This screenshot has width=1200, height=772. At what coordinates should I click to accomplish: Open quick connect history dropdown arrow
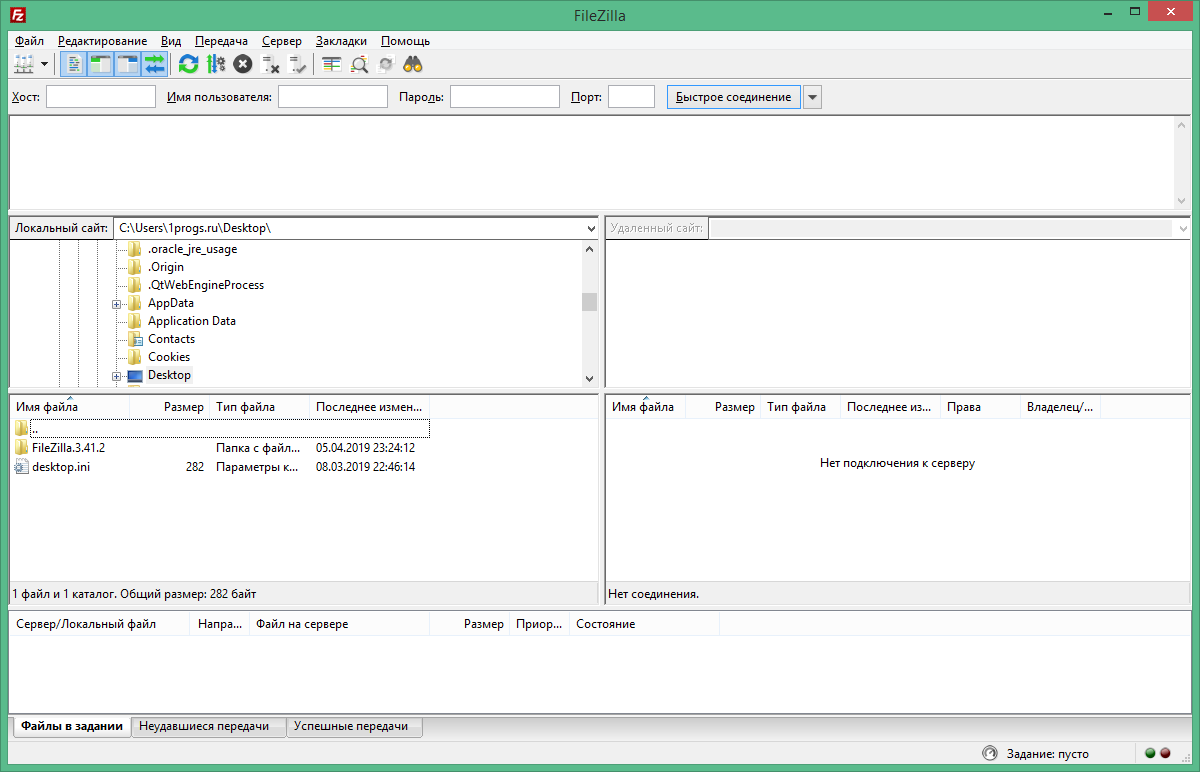click(x=813, y=97)
